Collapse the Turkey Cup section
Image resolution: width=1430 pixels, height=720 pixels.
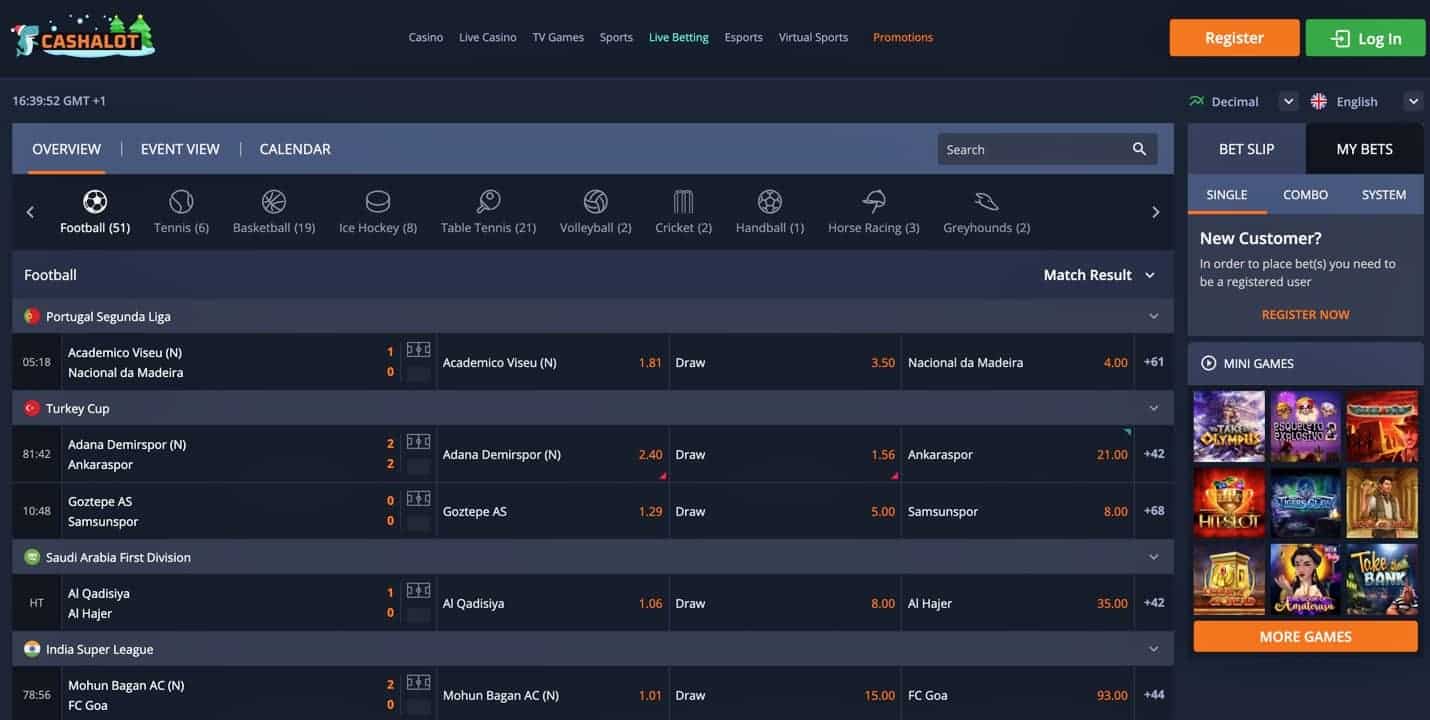point(1154,408)
